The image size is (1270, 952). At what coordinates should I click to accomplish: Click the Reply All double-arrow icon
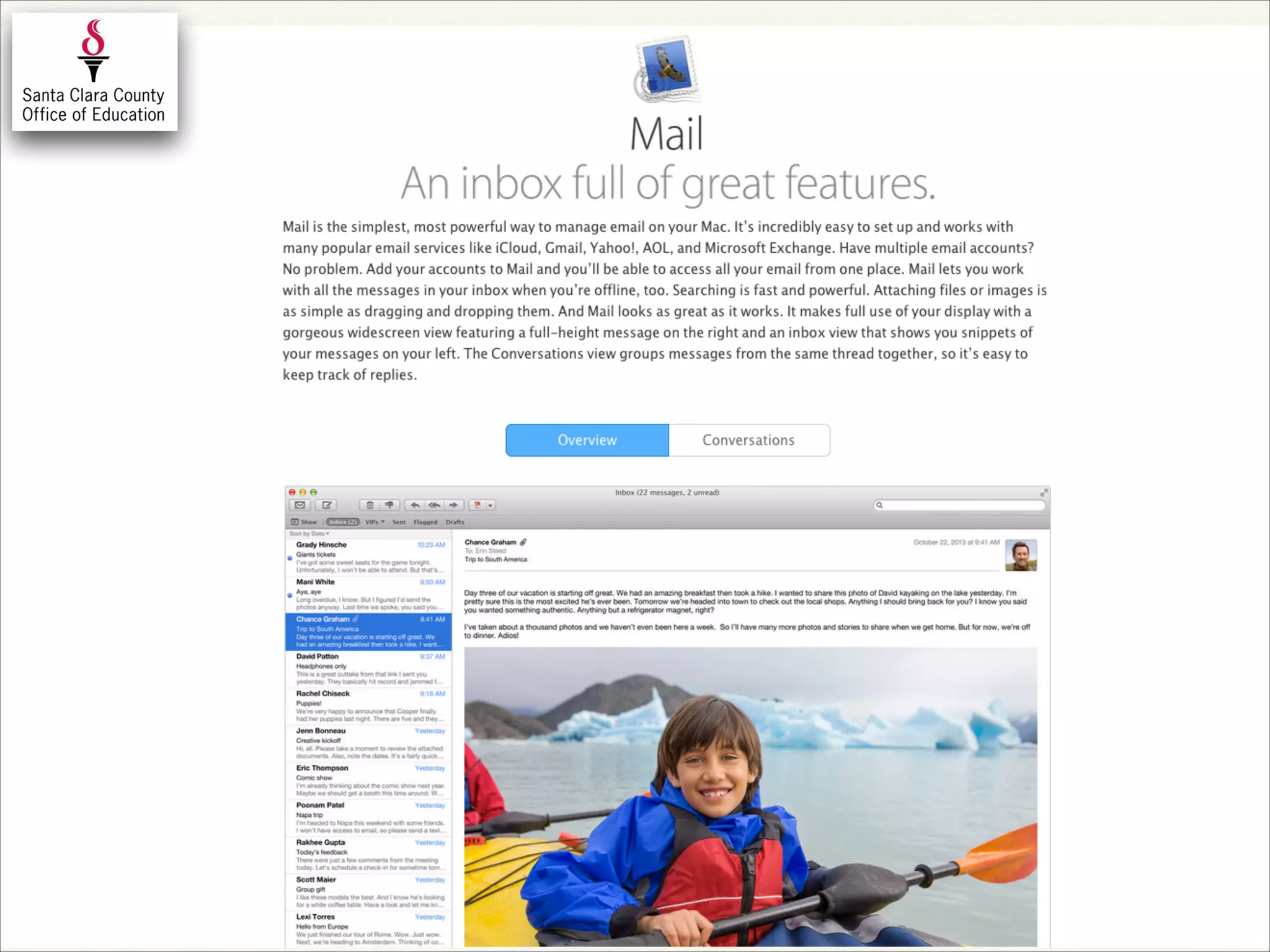(434, 505)
